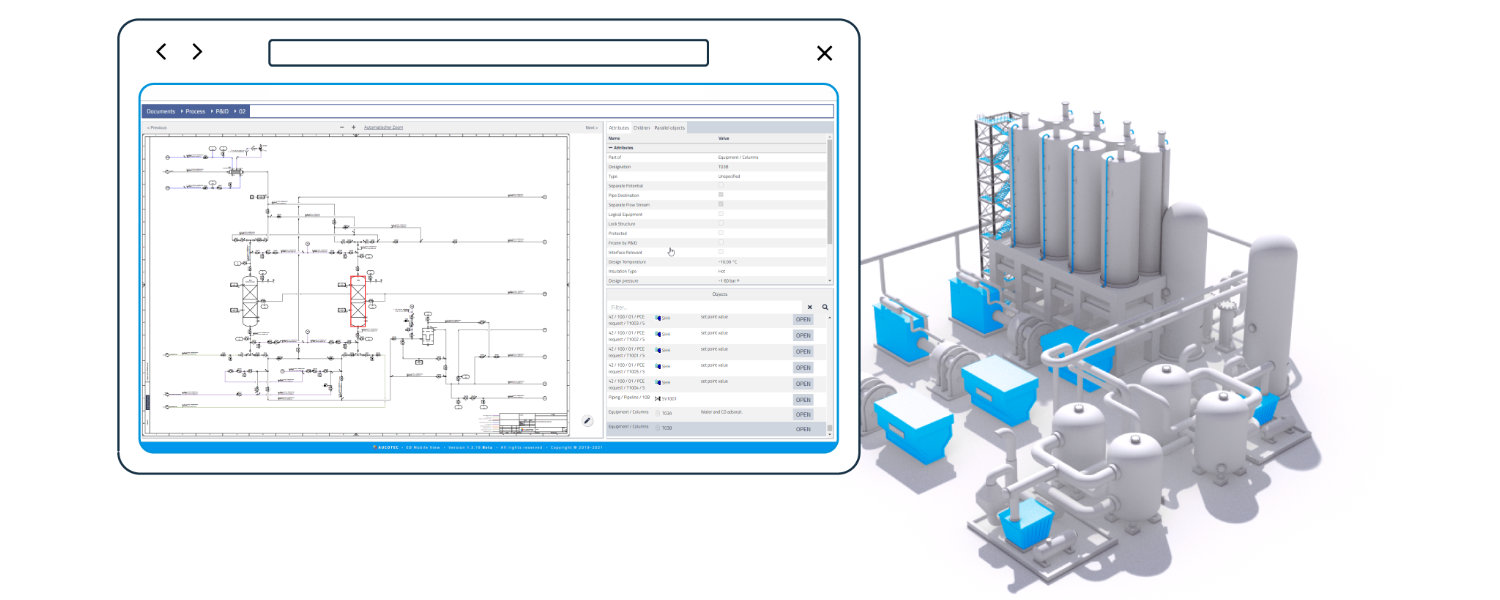Toggle the Pipe Destination checkbox
The height and width of the screenshot is (600, 1500).
point(721,195)
